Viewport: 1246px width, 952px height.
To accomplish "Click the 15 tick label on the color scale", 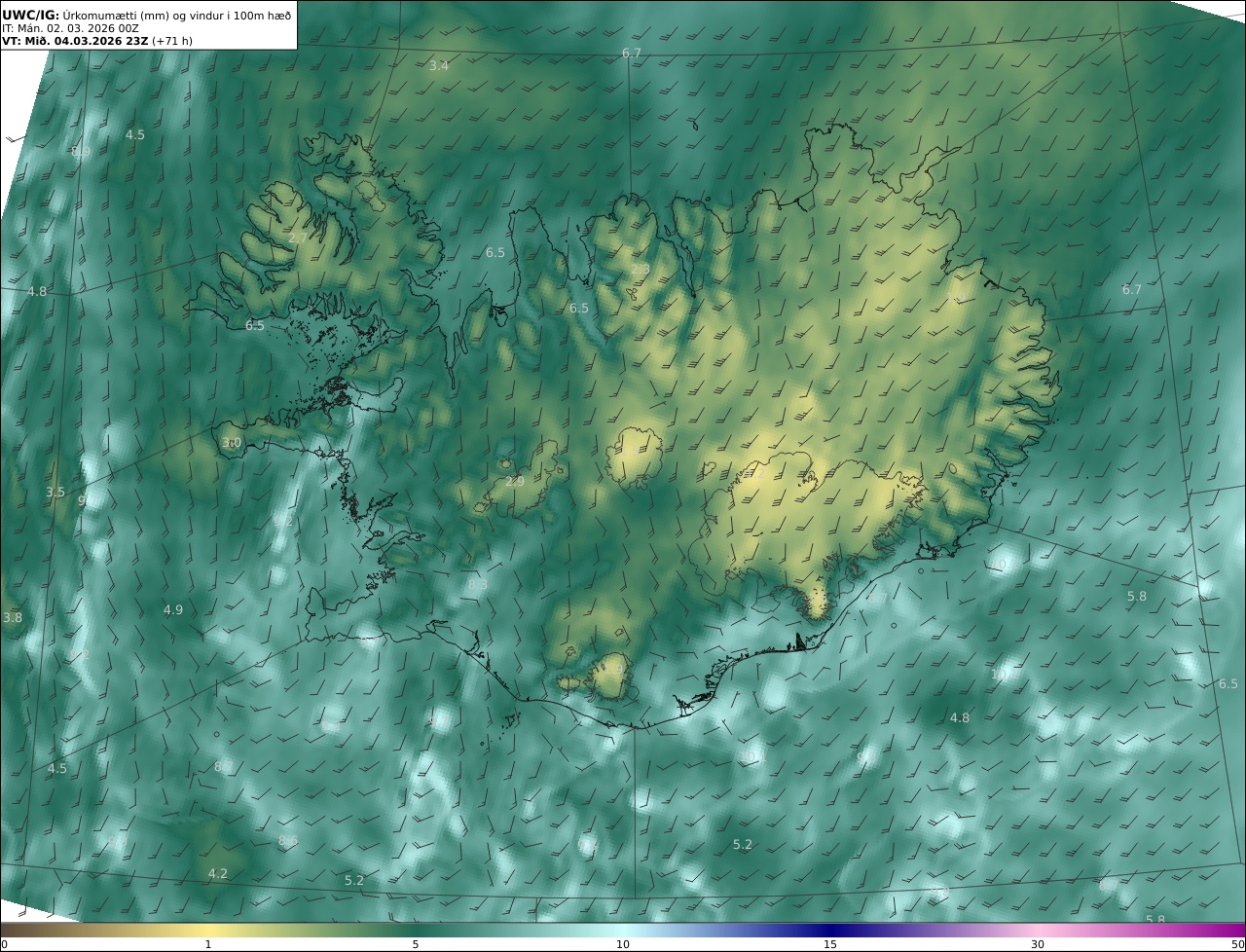I will pos(830,944).
